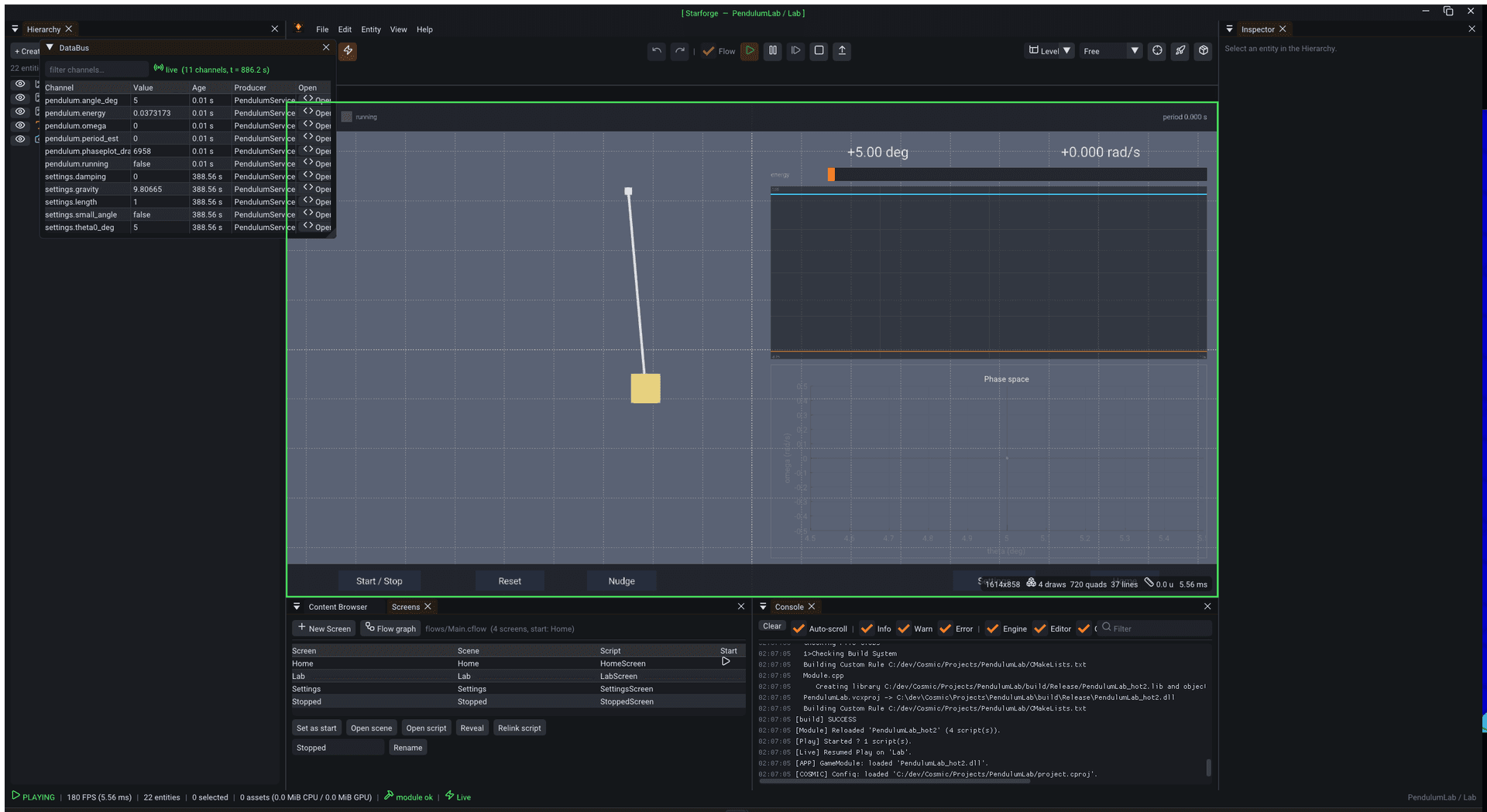Toggle the Warn log filter
The height and width of the screenshot is (812, 1487).
(904, 629)
